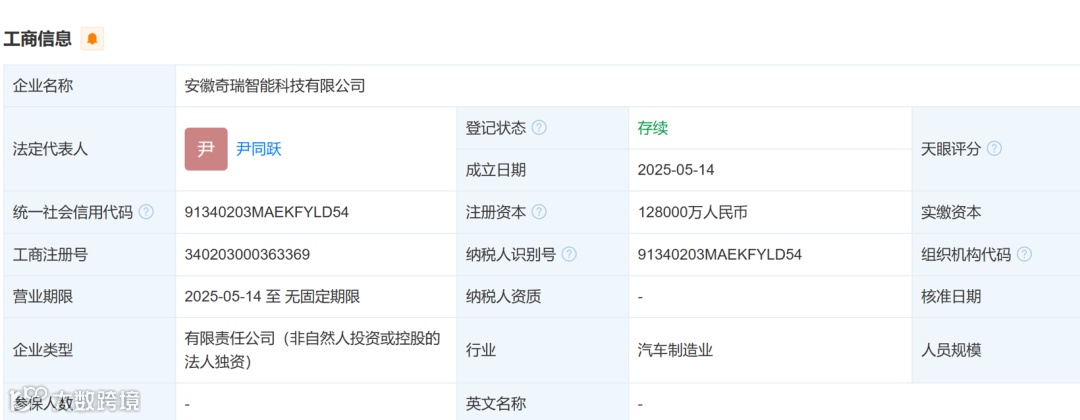Click the 纳税人资质 label cell
This screenshot has height=420, width=1080.
pyautogui.click(x=543, y=297)
